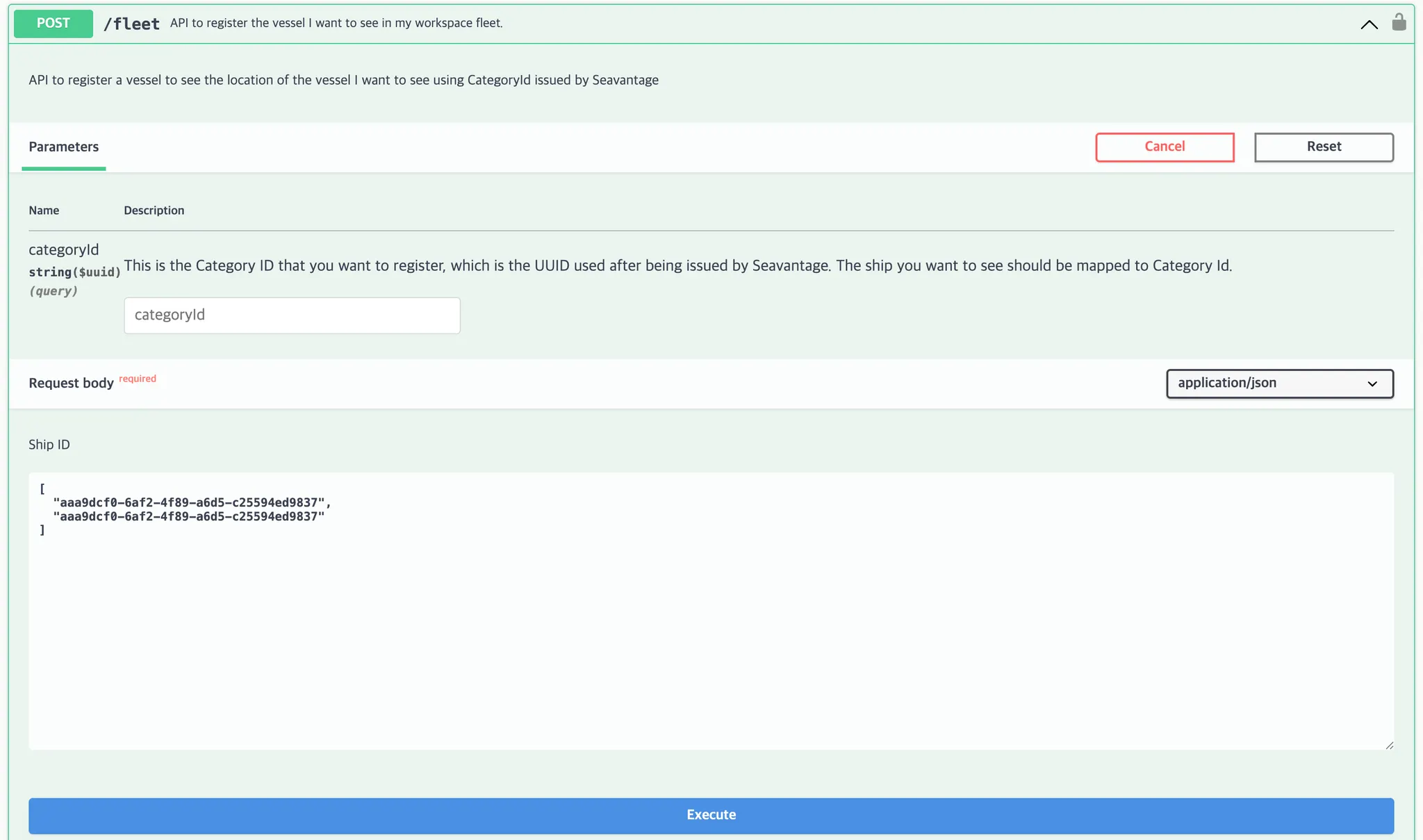Click the endpoint summary text in header
This screenshot has width=1423, height=840.
point(336,23)
